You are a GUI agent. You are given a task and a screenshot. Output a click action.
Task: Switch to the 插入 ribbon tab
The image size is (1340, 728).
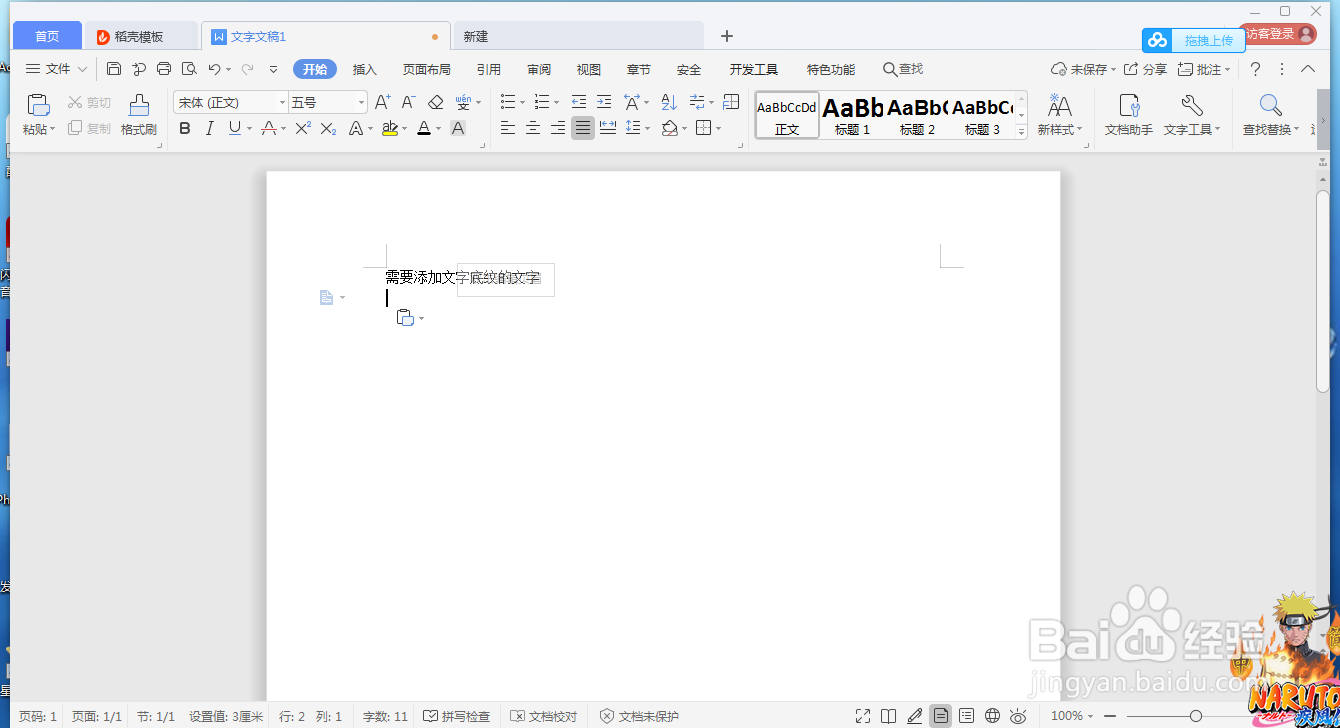[x=365, y=68]
